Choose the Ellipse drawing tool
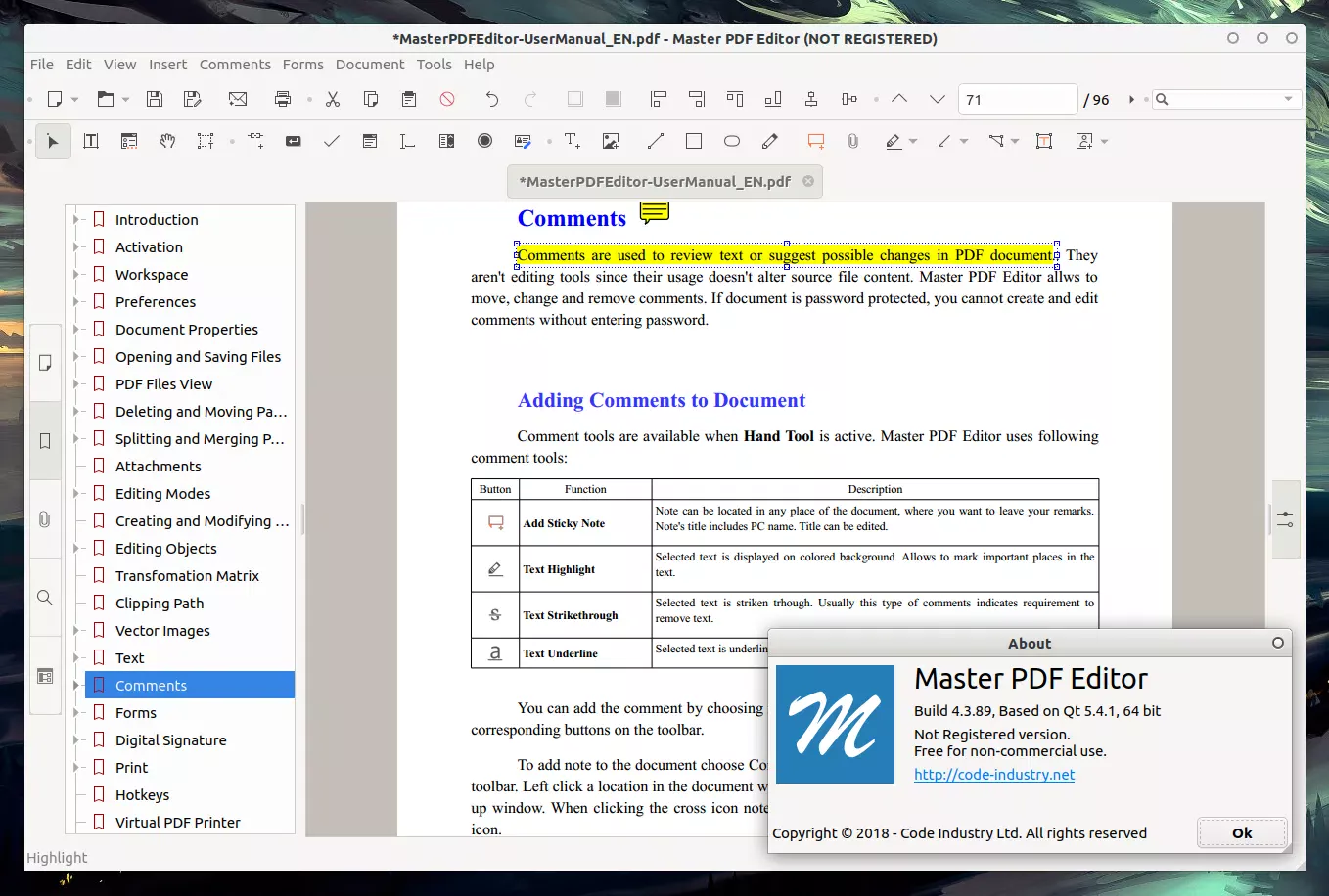Viewport: 1329px width, 896px height. click(731, 141)
